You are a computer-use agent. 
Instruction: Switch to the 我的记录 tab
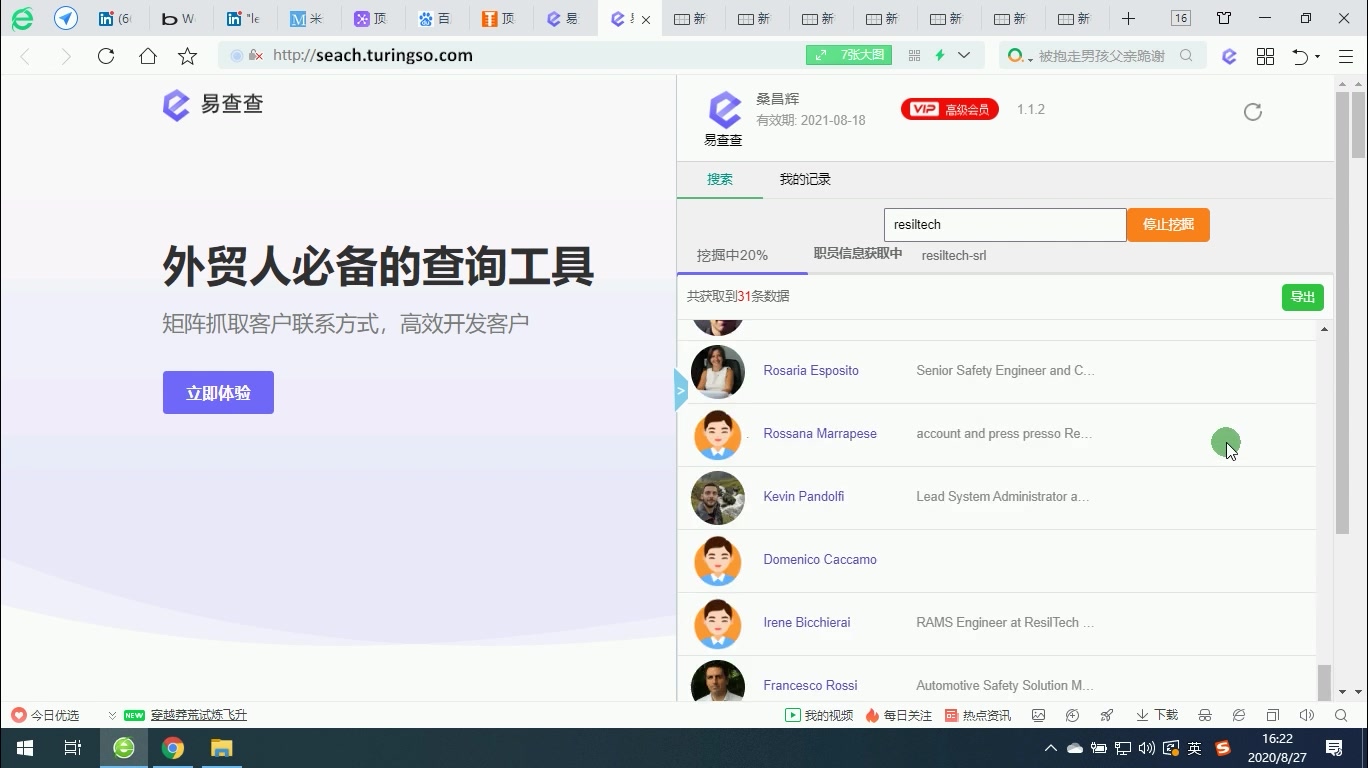point(805,179)
